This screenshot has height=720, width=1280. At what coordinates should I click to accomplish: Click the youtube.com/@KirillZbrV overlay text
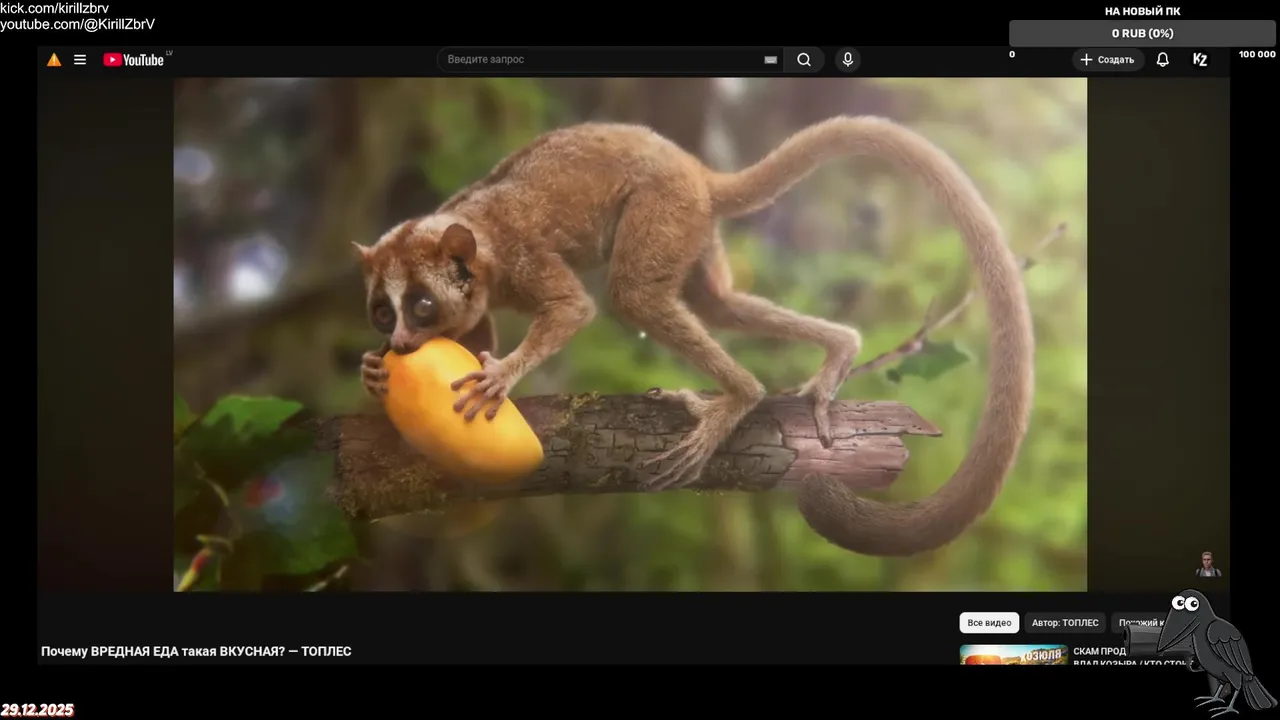77,24
